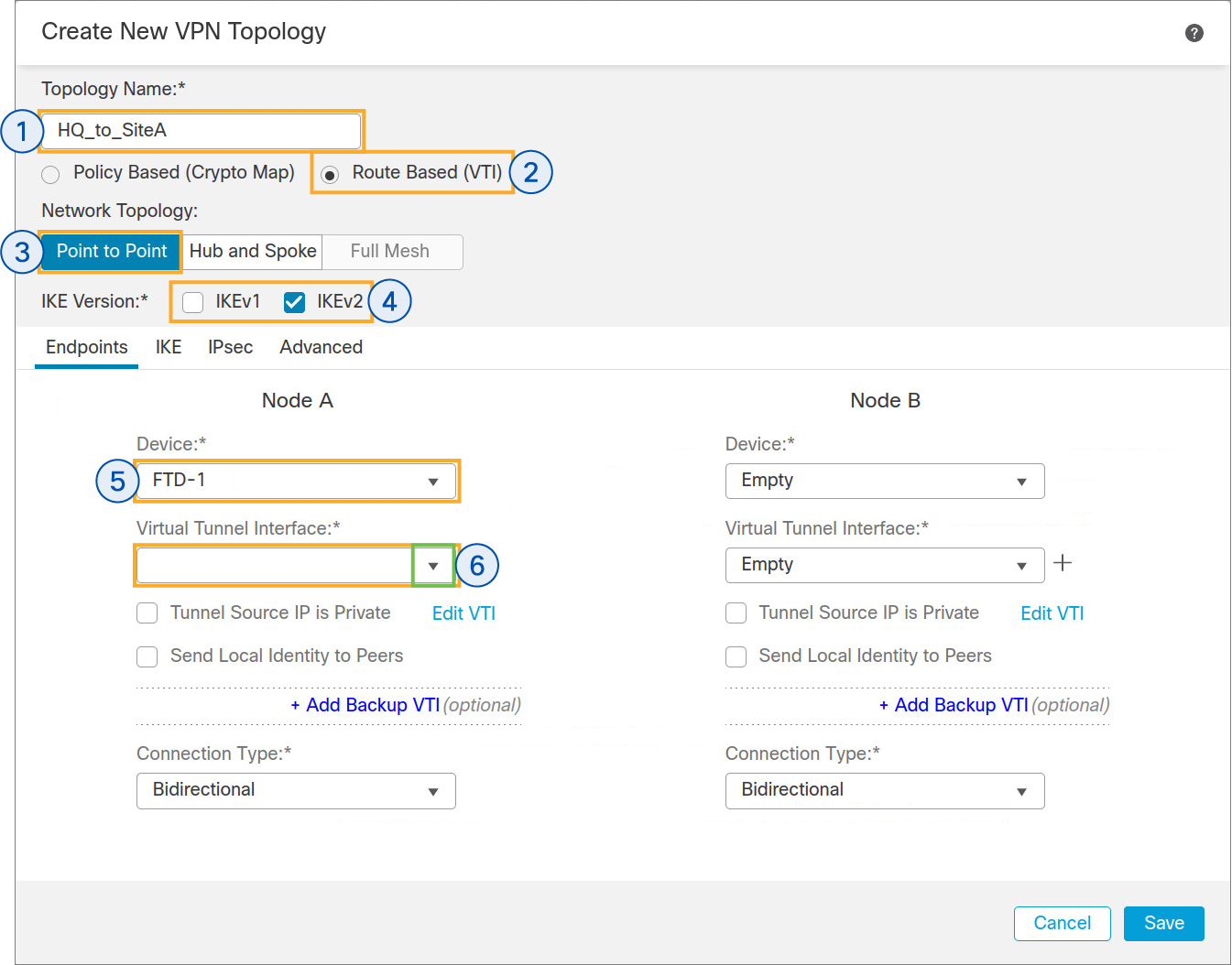The height and width of the screenshot is (965, 1232).
Task: Click the Node B heading text
Action: (886, 401)
